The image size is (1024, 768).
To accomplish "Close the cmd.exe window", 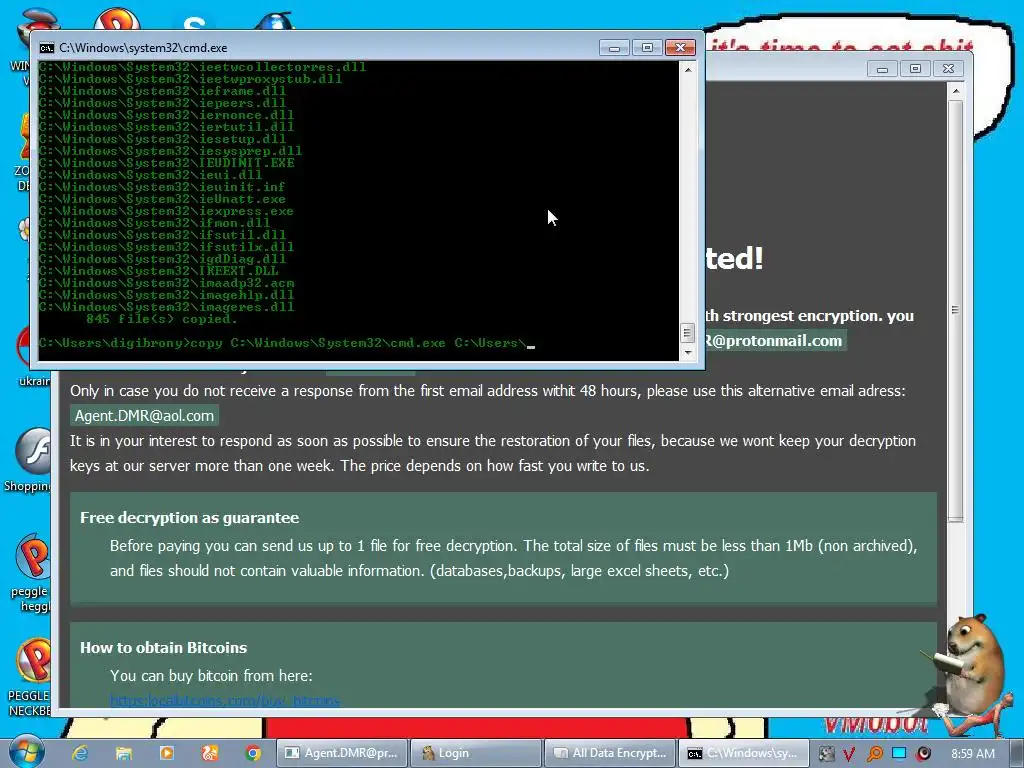I will coord(680,48).
